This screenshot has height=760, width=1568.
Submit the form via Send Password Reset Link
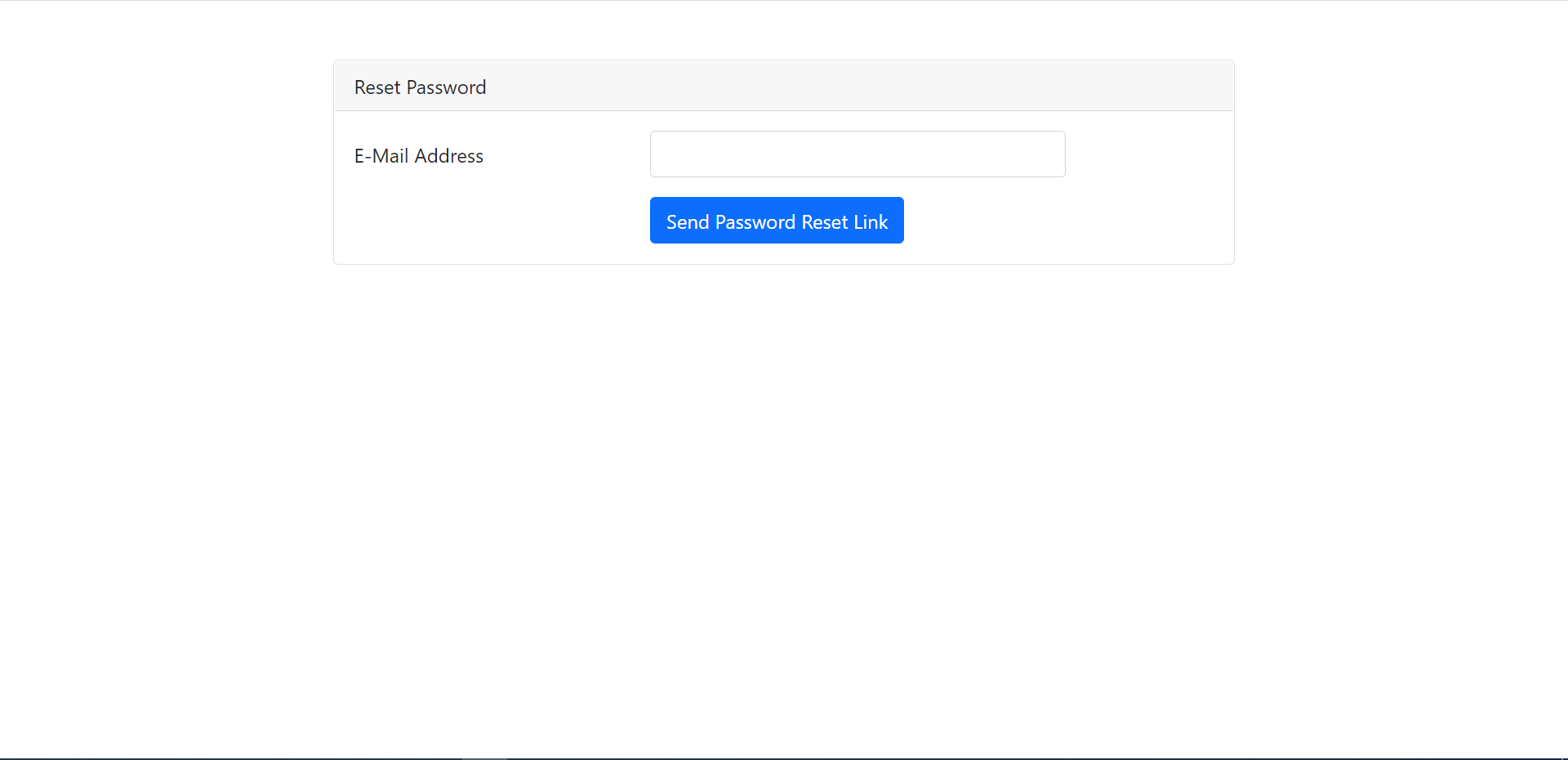coord(776,220)
